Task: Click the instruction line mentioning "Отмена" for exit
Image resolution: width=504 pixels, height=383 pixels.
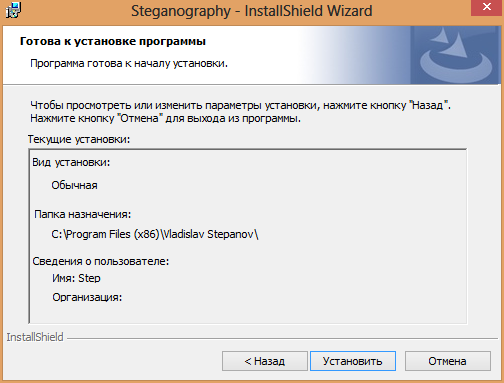Action: pyautogui.click(x=165, y=118)
